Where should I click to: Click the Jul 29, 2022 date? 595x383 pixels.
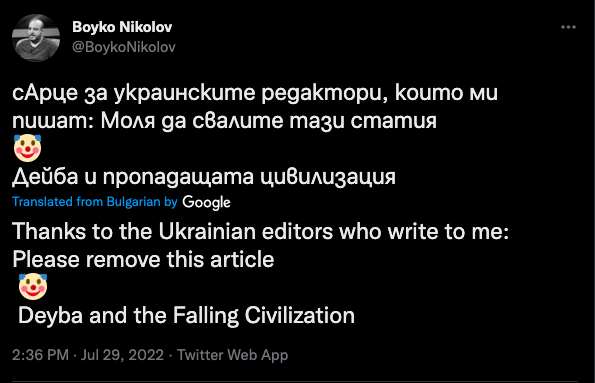pos(122,355)
